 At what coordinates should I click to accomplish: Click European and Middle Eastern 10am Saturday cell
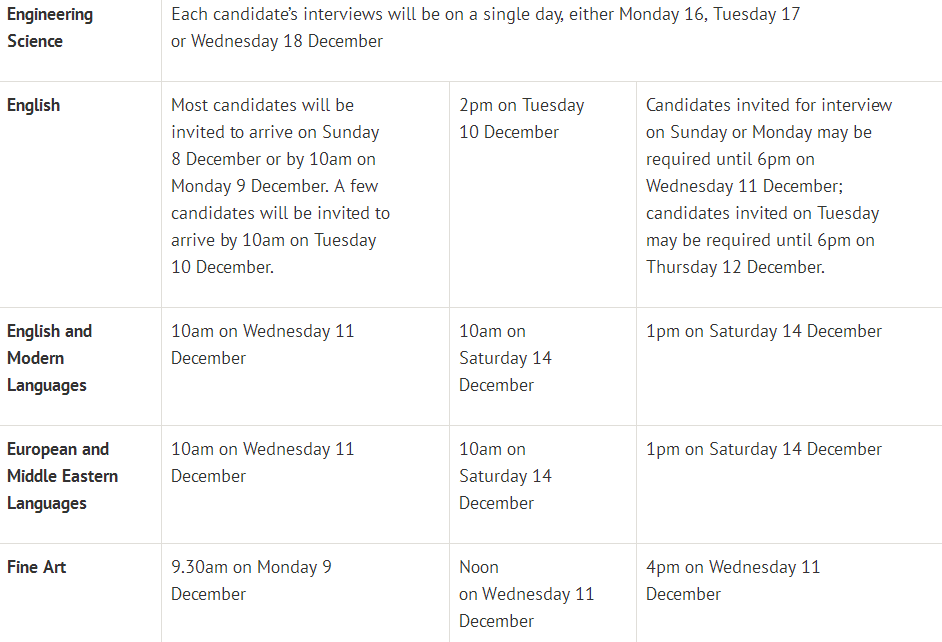(505, 476)
